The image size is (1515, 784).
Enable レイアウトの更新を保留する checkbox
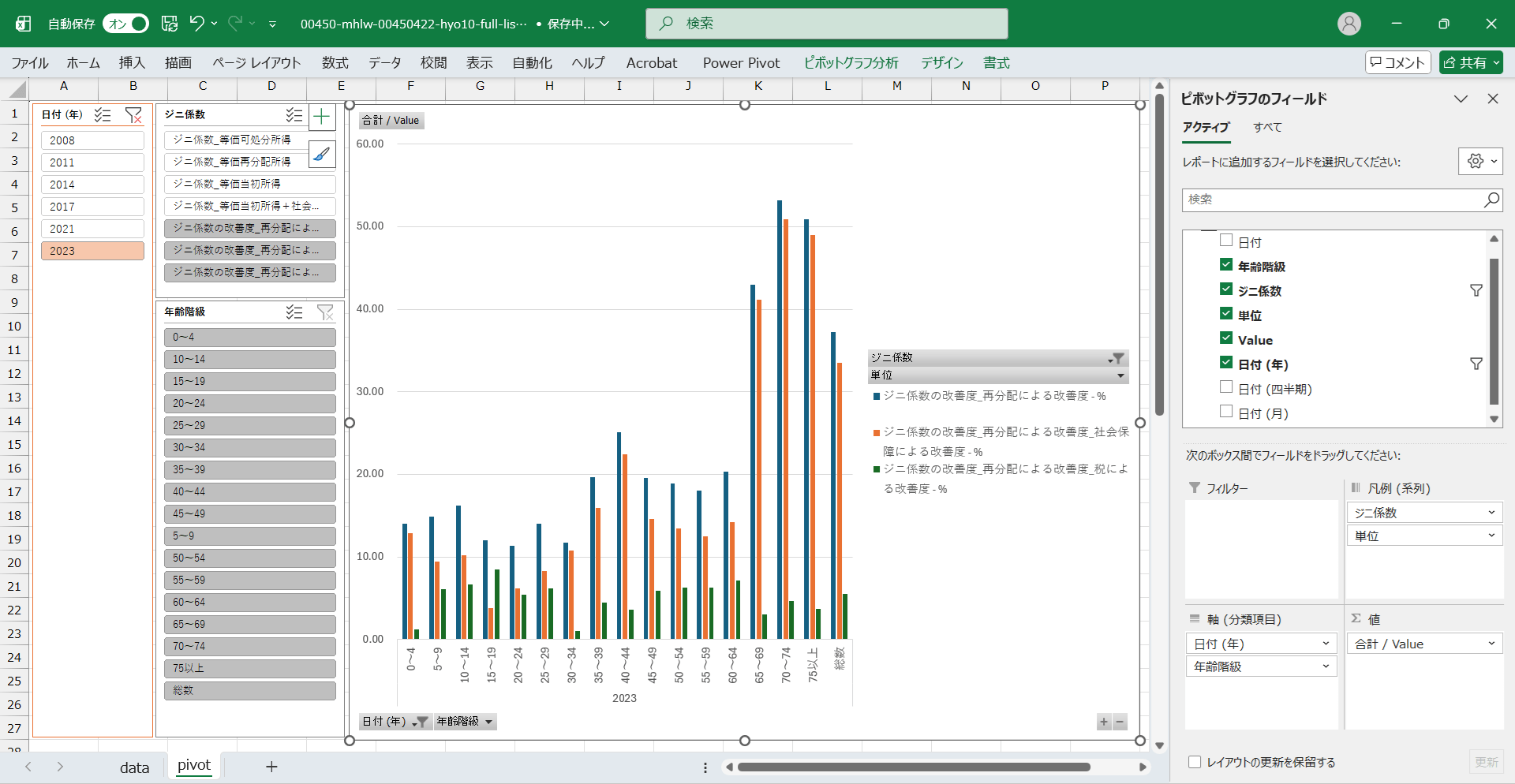click(1195, 762)
